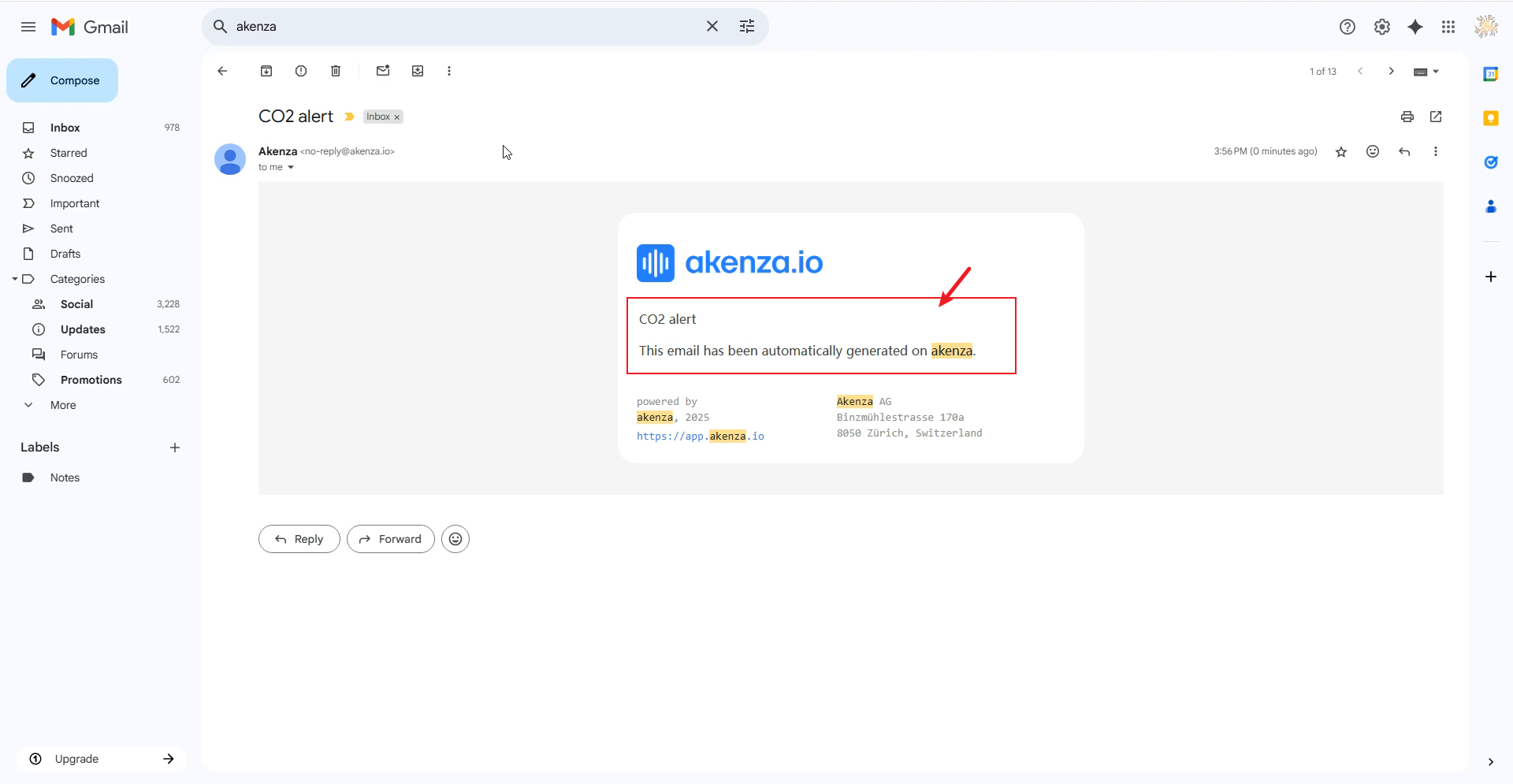
Task: Click the Upgrade storage button
Action: (101, 759)
